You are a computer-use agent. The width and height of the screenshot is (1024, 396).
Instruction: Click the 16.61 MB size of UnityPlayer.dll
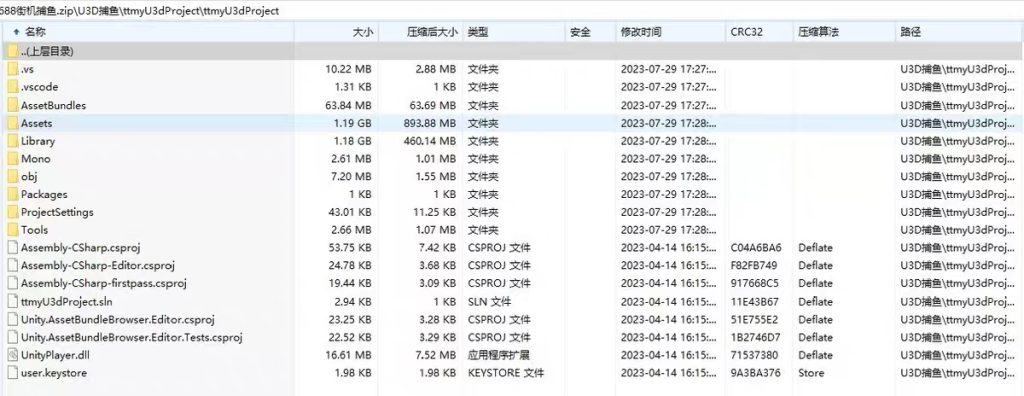click(348, 355)
